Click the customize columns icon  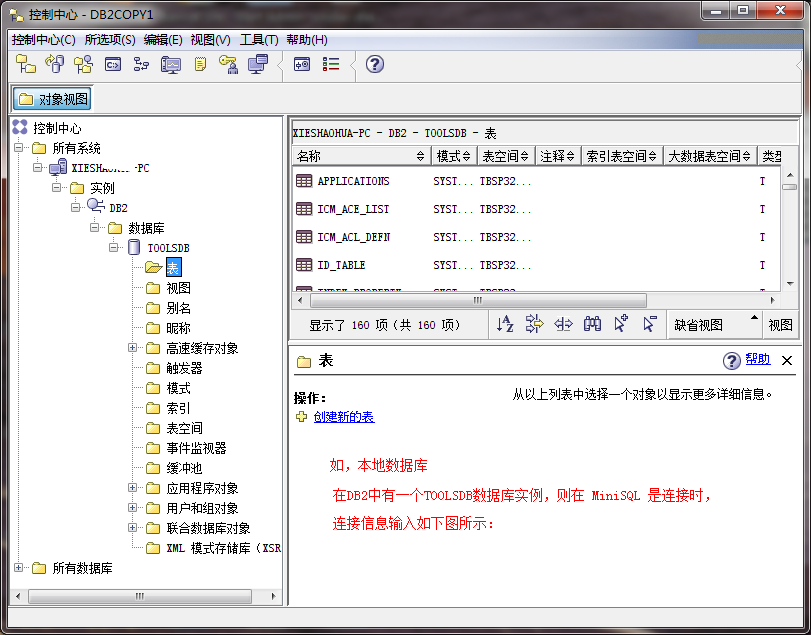[x=563, y=324]
